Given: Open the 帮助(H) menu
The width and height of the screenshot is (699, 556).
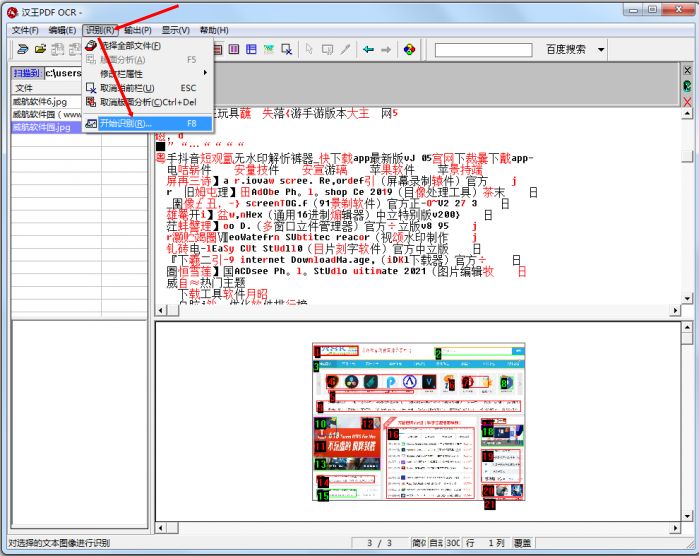Looking at the screenshot, I should 214,30.
